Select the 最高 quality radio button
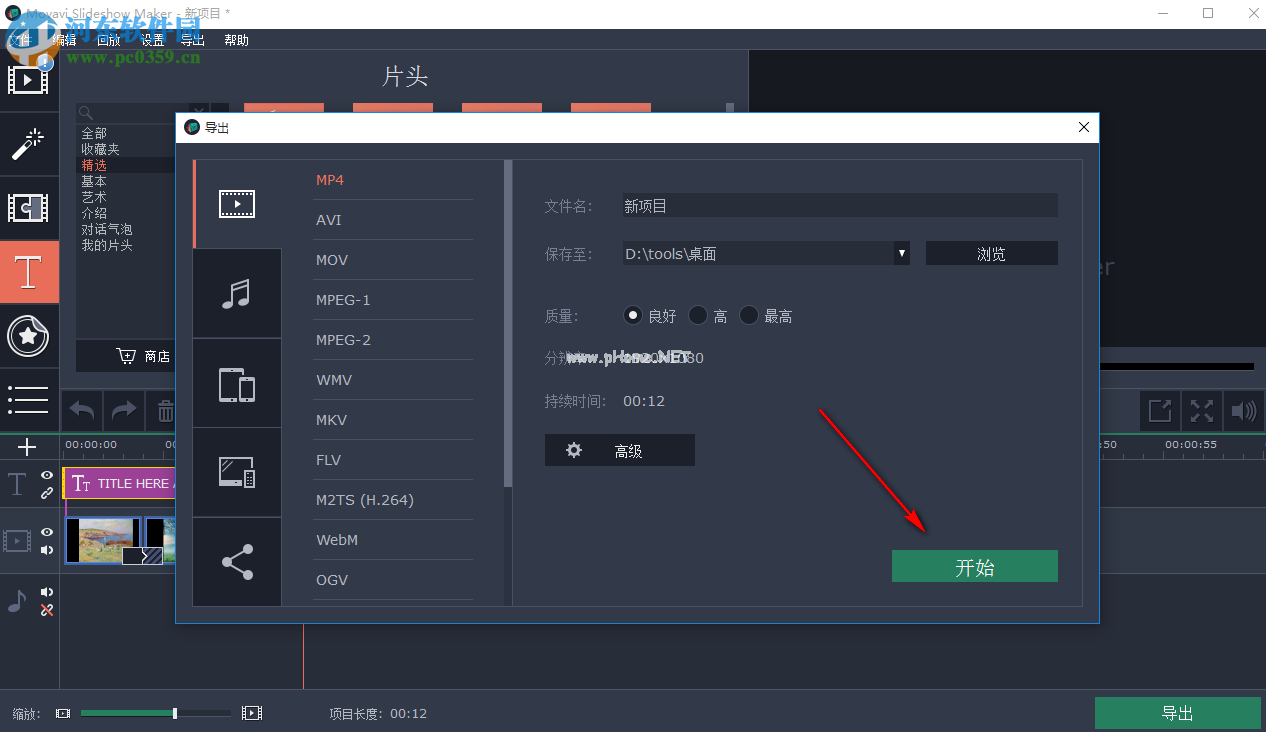Screen dimensions: 1266x732 coord(748,315)
